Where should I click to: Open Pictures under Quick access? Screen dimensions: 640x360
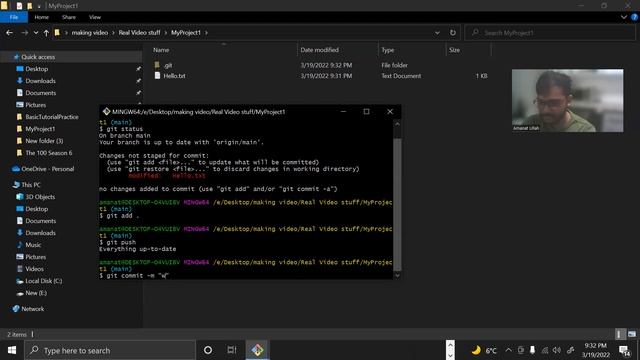coord(36,105)
